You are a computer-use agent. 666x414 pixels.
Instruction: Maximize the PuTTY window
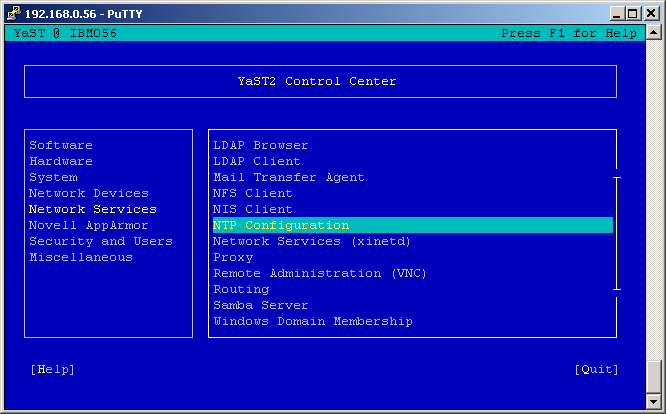click(x=632, y=14)
